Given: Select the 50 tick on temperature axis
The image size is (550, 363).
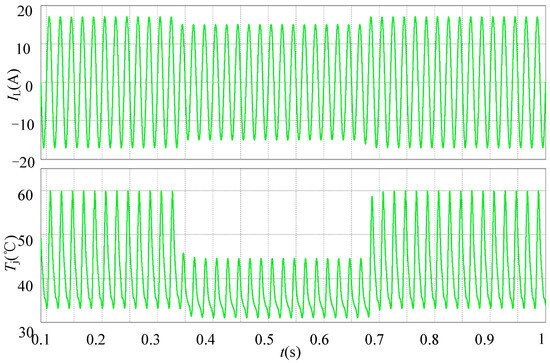Looking at the screenshot, I should click(25, 240).
